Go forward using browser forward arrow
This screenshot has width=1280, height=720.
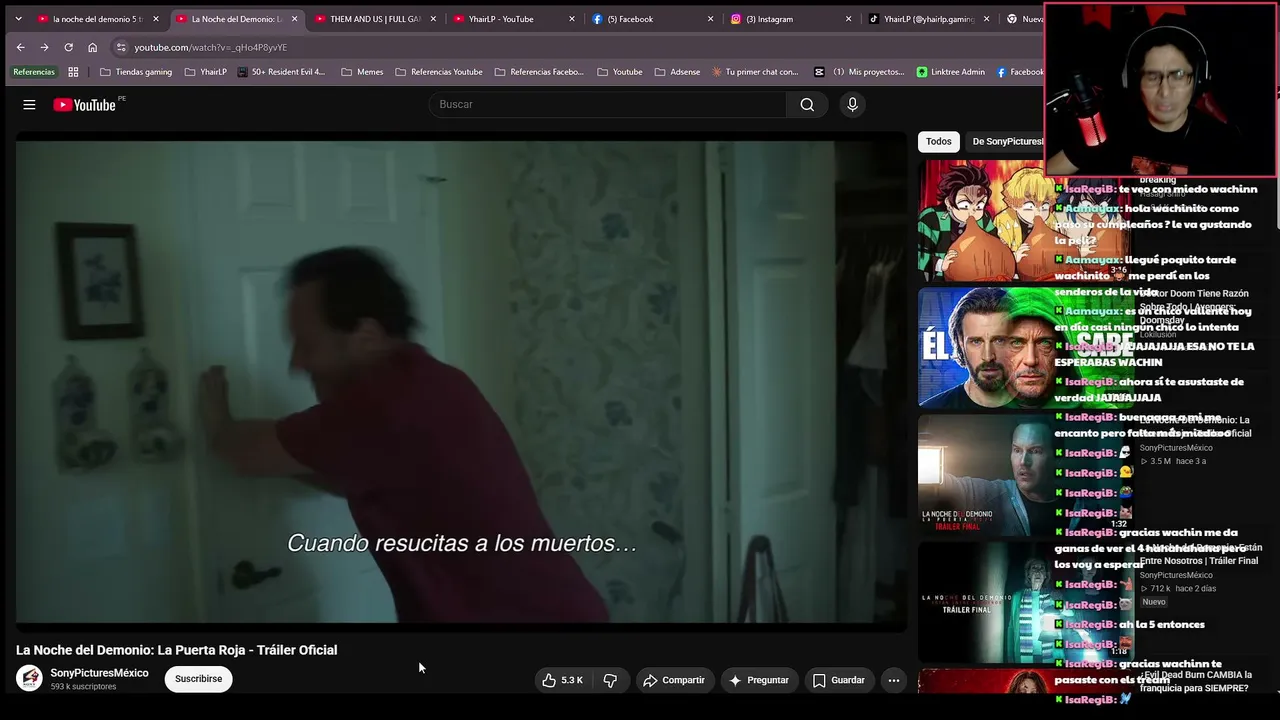click(44, 47)
